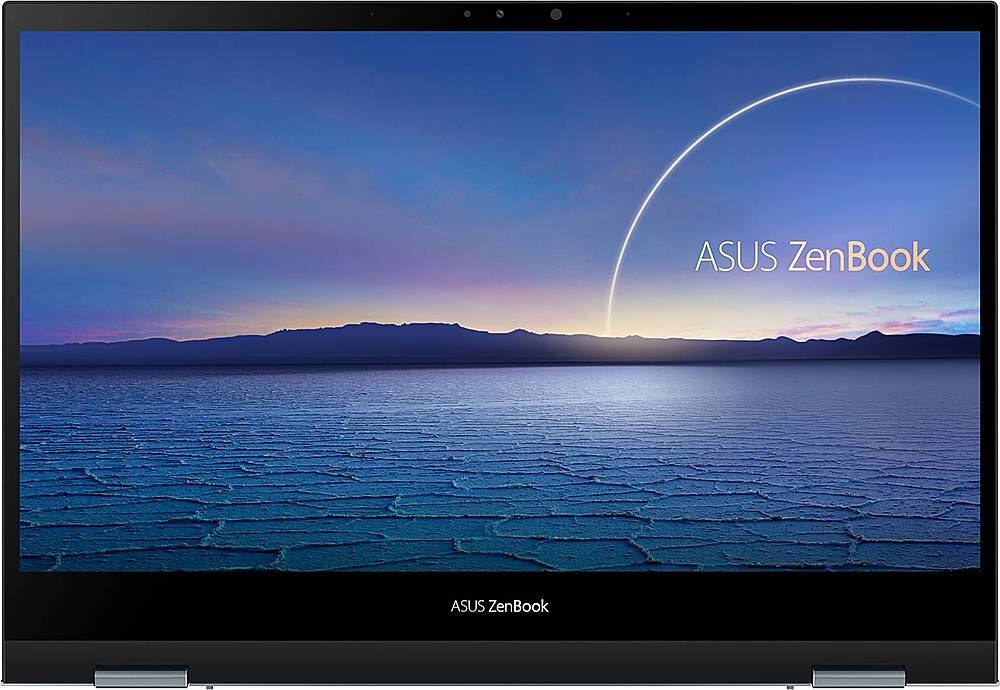Click the small IR emitter dot left of sensor
Screen dimensions: 1000x690
[467, 15]
